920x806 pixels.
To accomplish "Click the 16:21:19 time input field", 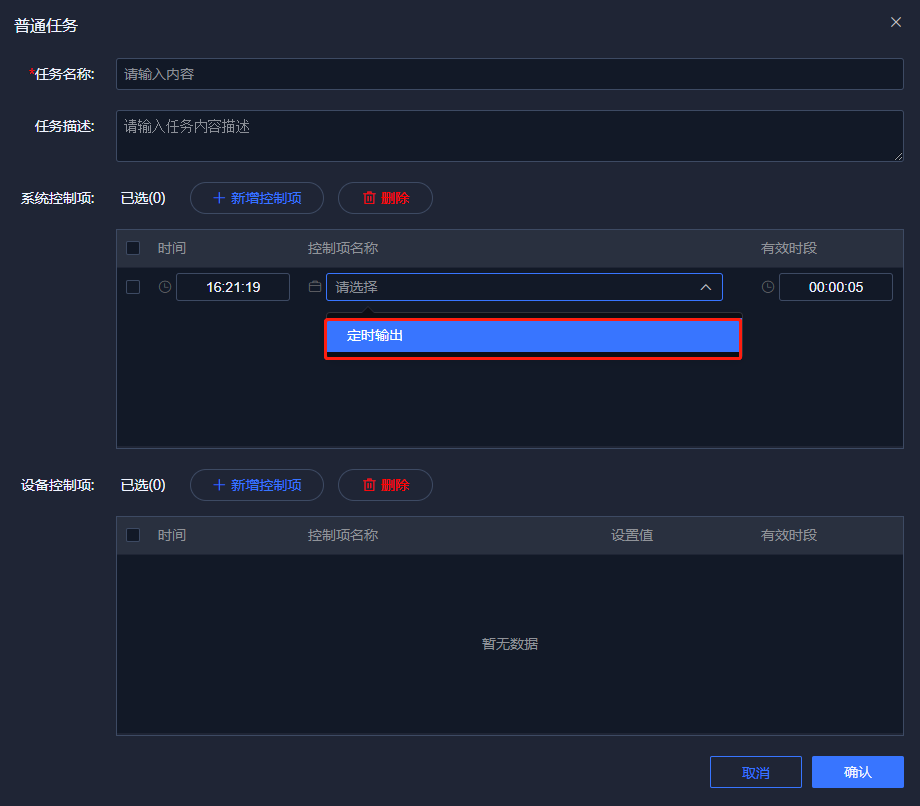I will coord(233,287).
